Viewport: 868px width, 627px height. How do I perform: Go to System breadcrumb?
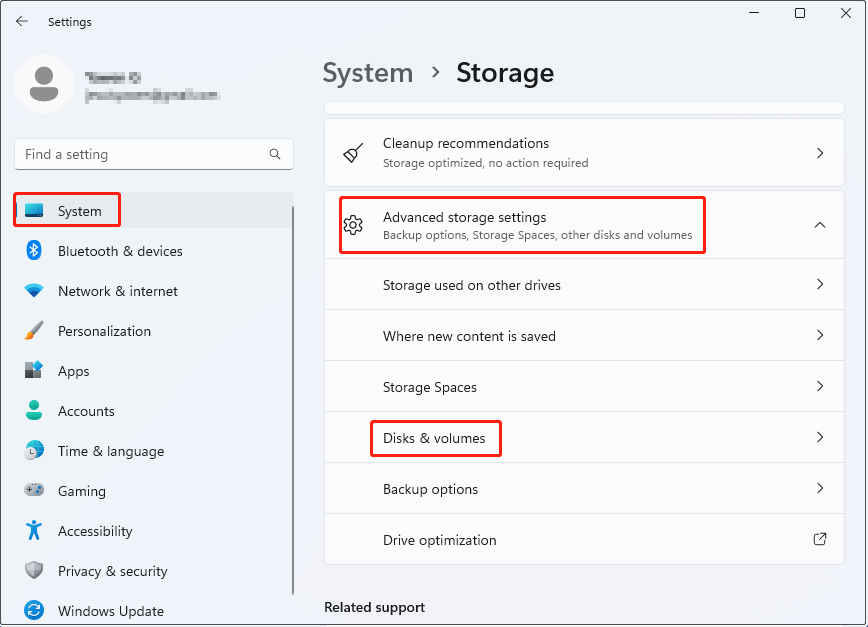point(368,73)
